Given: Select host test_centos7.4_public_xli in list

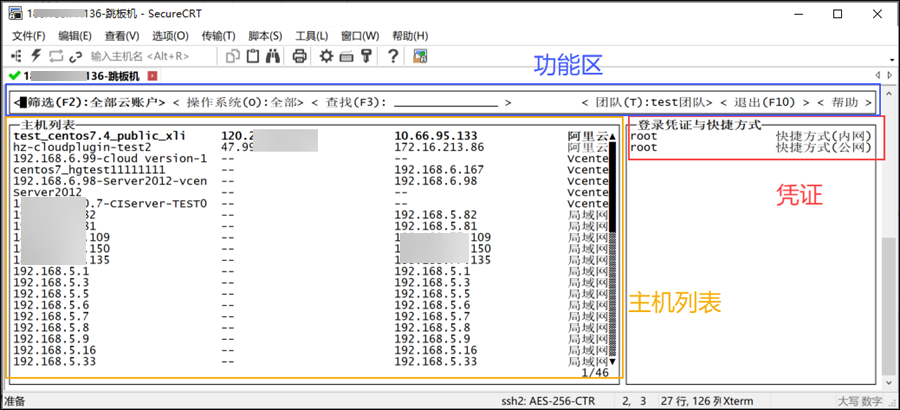Looking at the screenshot, I should click(x=100, y=135).
